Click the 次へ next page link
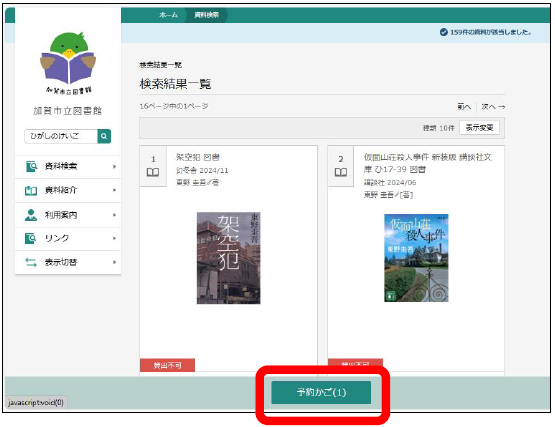Viewport: 555px width, 427px height. pos(493,107)
